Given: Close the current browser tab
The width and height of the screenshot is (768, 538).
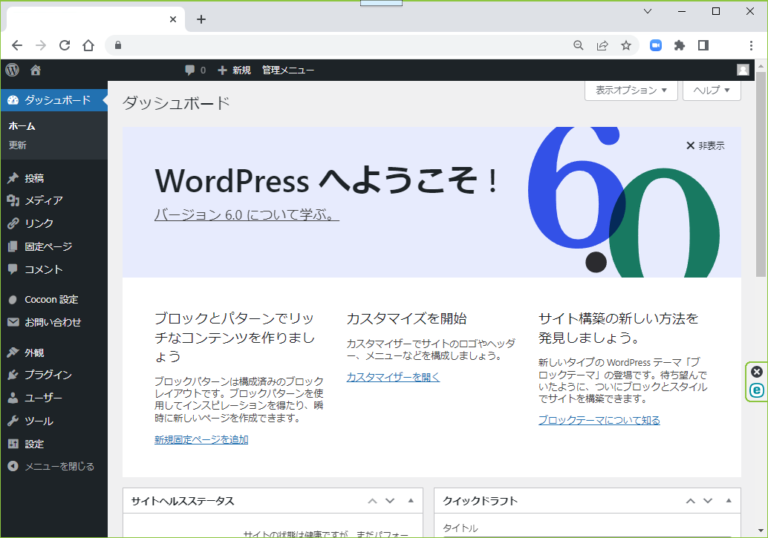Looking at the screenshot, I should 173,20.
